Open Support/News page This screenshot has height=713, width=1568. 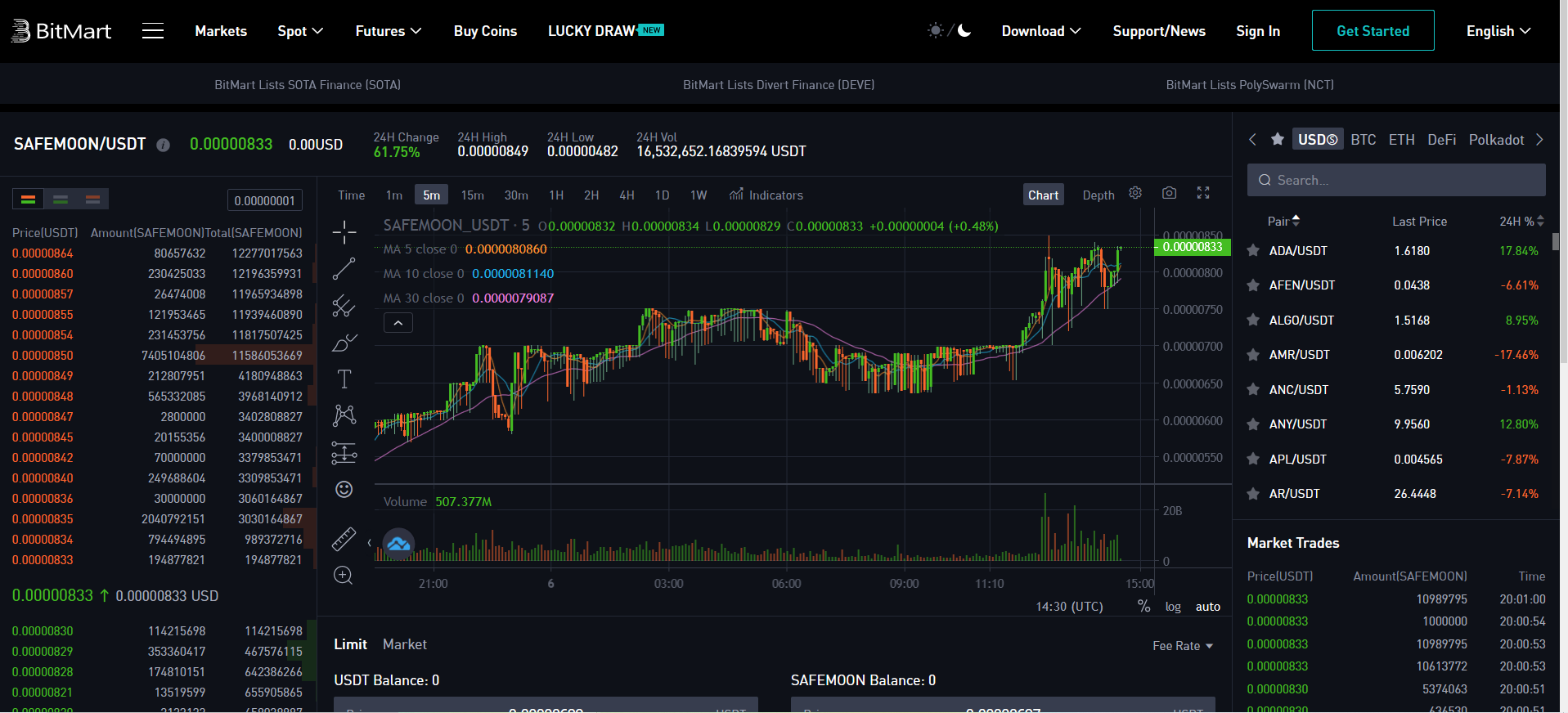(1159, 31)
